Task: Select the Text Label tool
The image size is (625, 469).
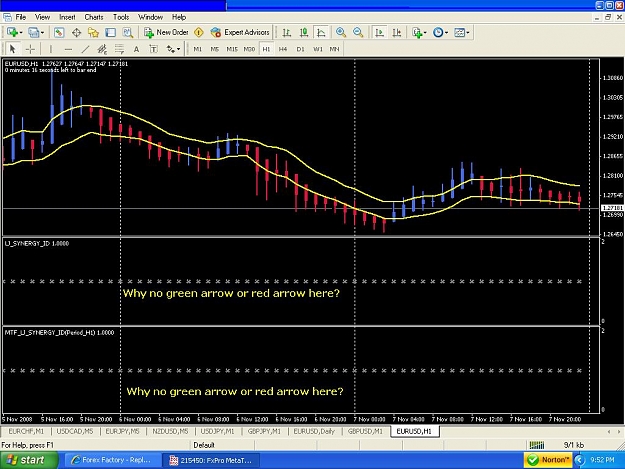Action: pos(153,49)
